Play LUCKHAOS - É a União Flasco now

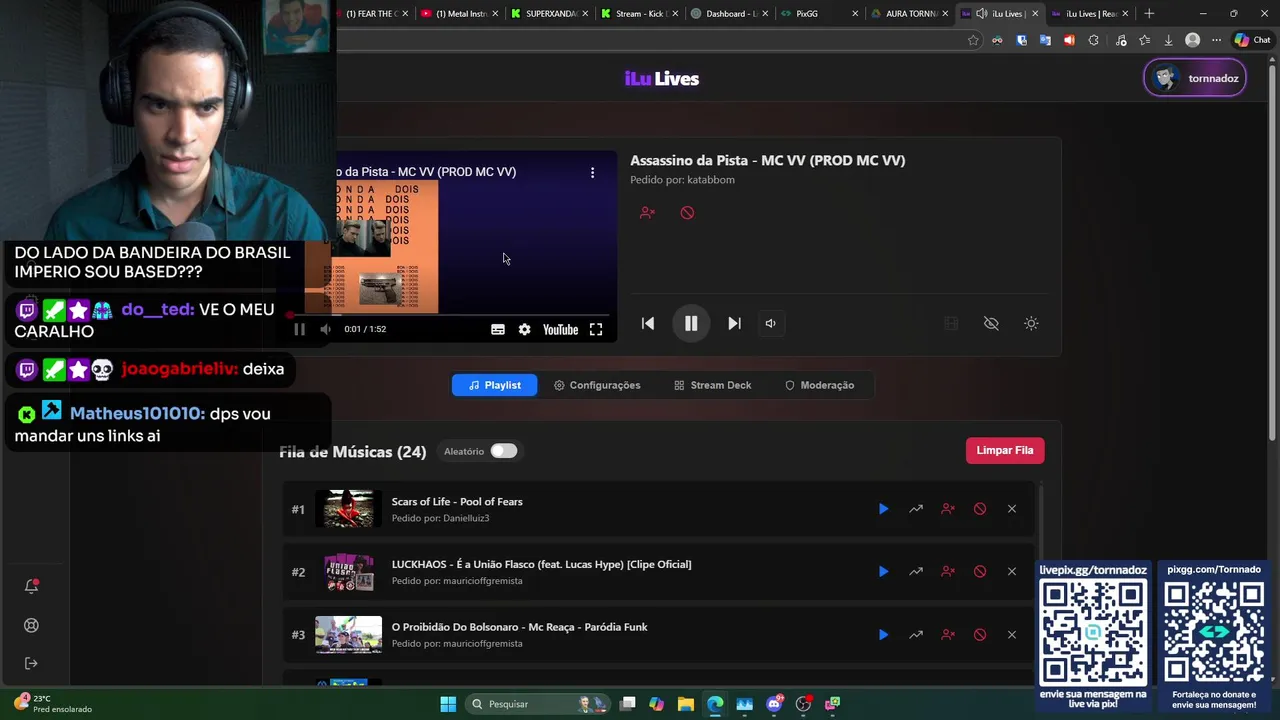point(883,572)
